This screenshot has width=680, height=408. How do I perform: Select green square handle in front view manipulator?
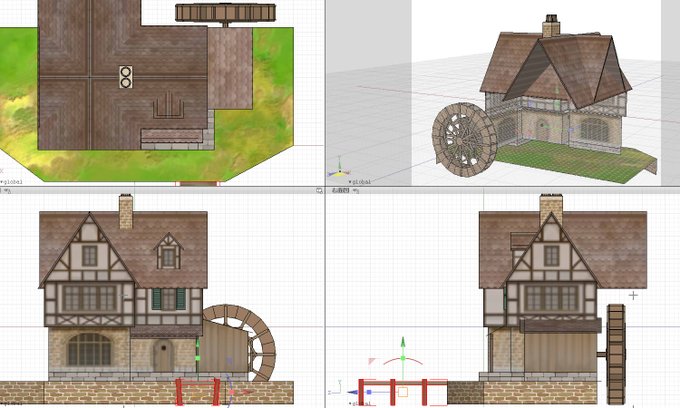pos(198,358)
